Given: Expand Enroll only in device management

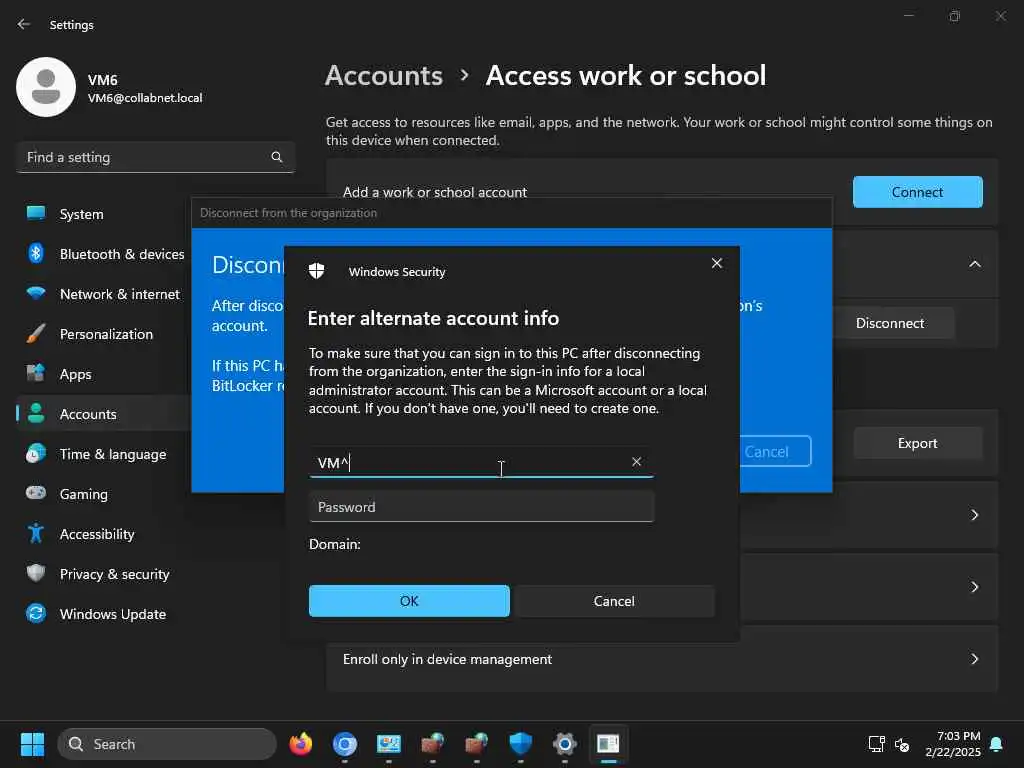Looking at the screenshot, I should tap(662, 660).
